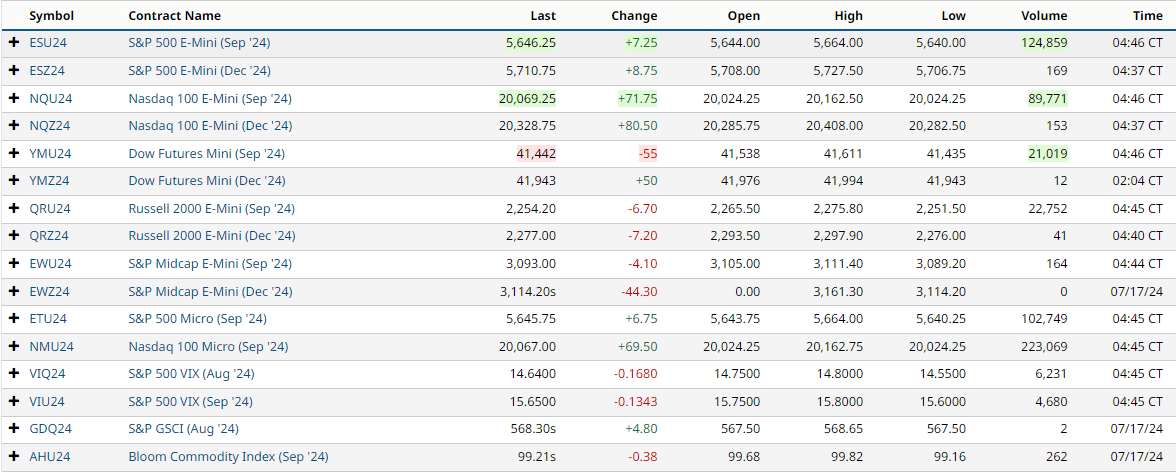Screen dimensions: 1176x473
Task: Expand the NQU24 row plus icon
Action: [x=14, y=98]
